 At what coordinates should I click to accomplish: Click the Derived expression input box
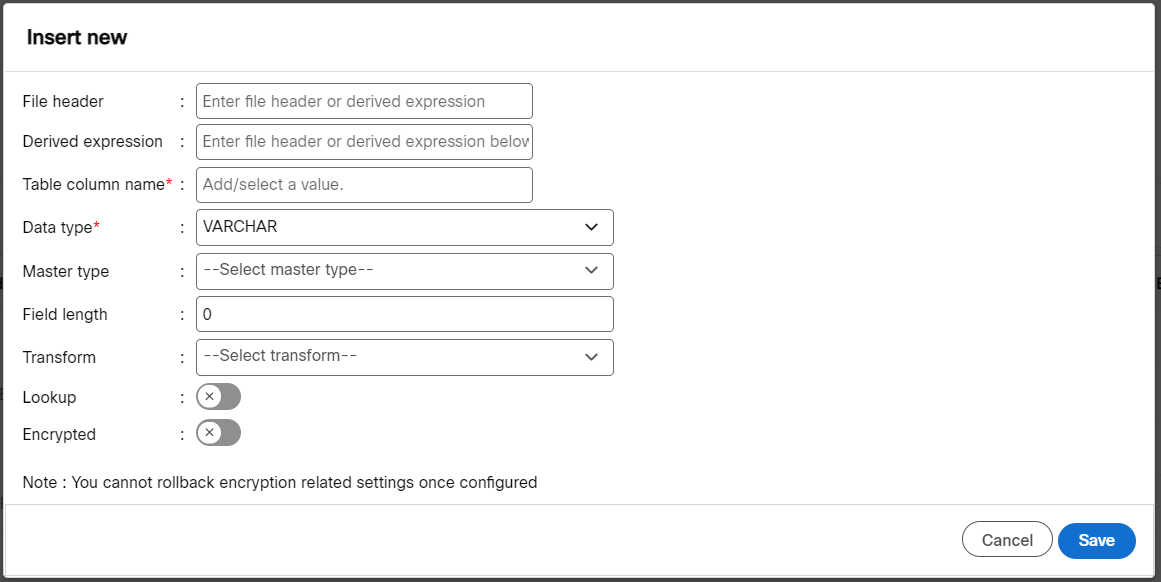coord(364,142)
